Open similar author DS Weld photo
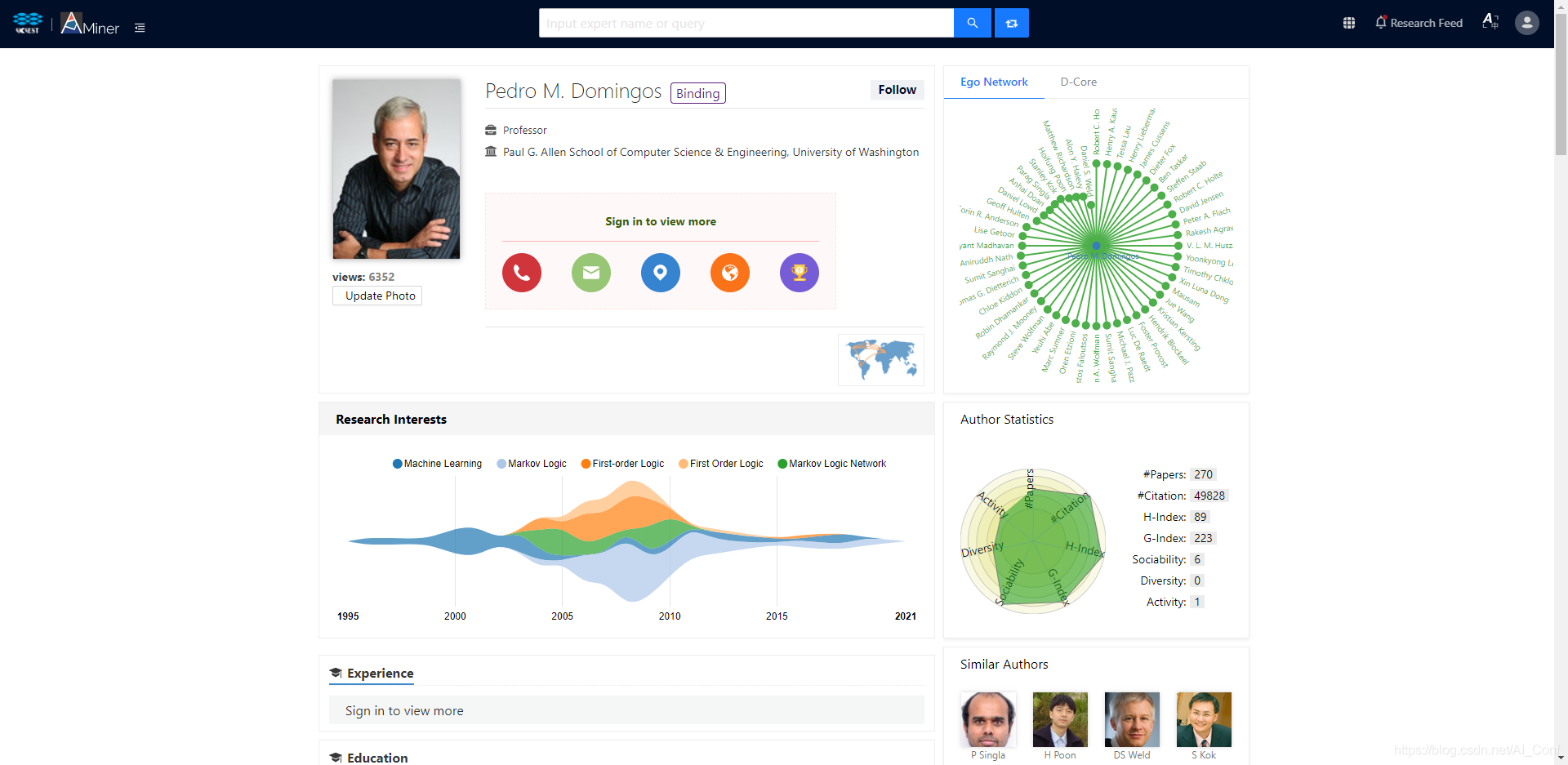 pos(1132,720)
